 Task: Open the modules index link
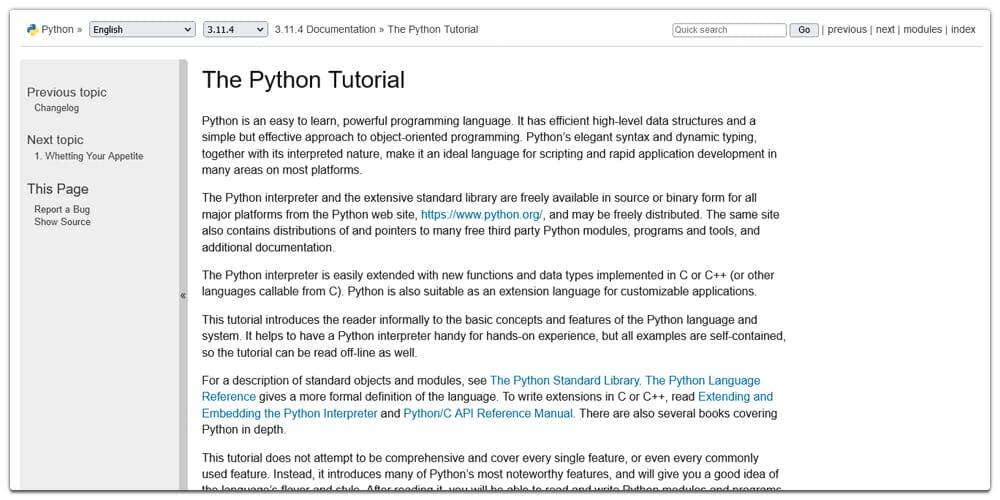(923, 29)
